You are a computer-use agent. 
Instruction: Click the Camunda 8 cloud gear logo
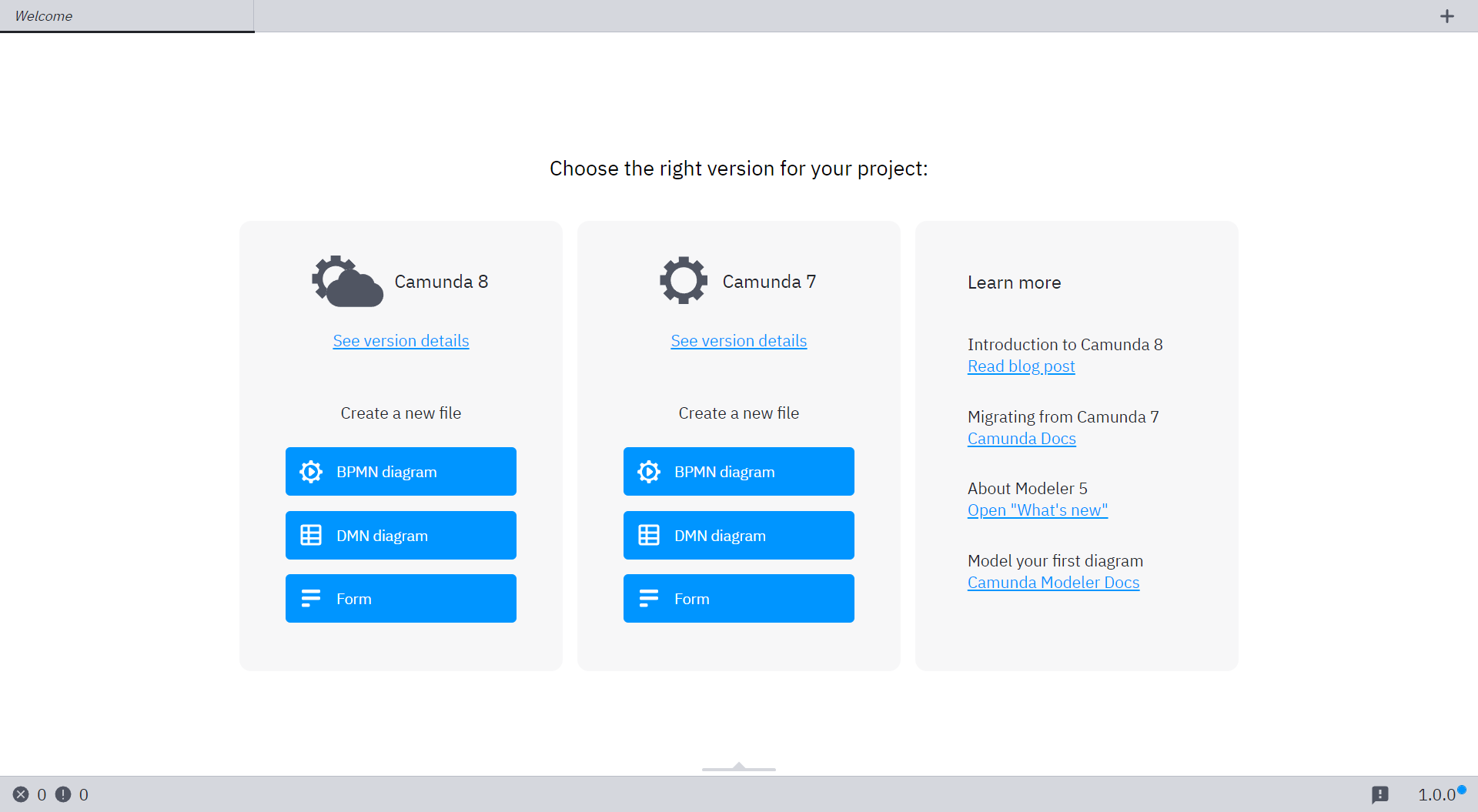347,282
